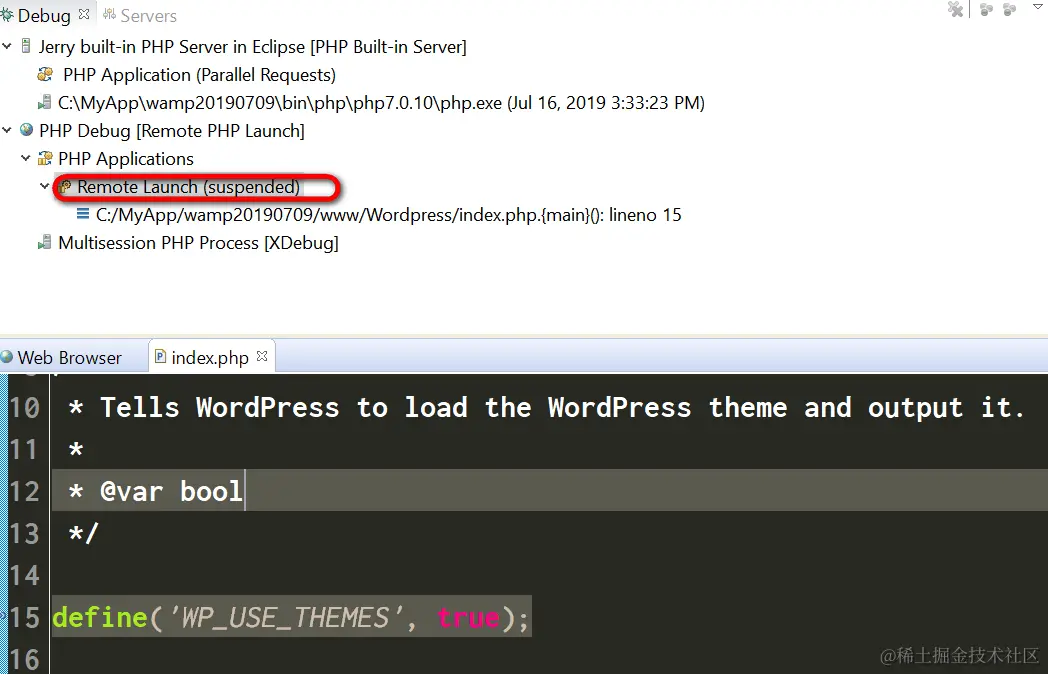
Task: Place cursor after '@var bool' text
Action: point(244,491)
